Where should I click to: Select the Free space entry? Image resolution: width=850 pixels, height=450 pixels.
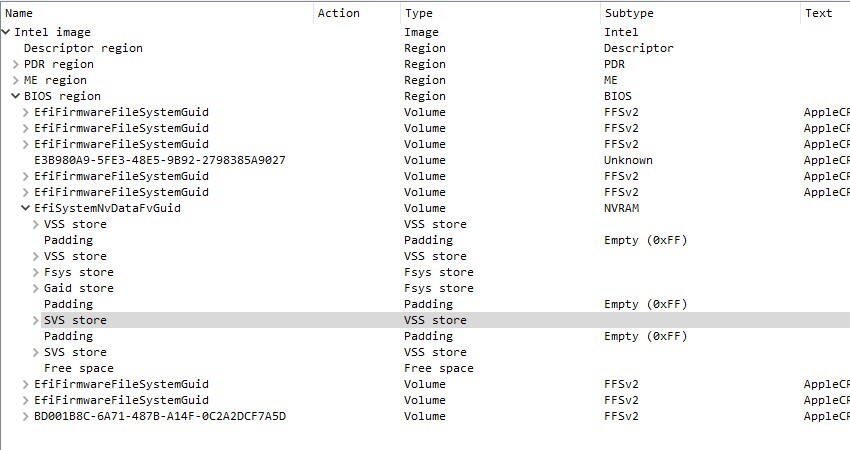(x=78, y=368)
